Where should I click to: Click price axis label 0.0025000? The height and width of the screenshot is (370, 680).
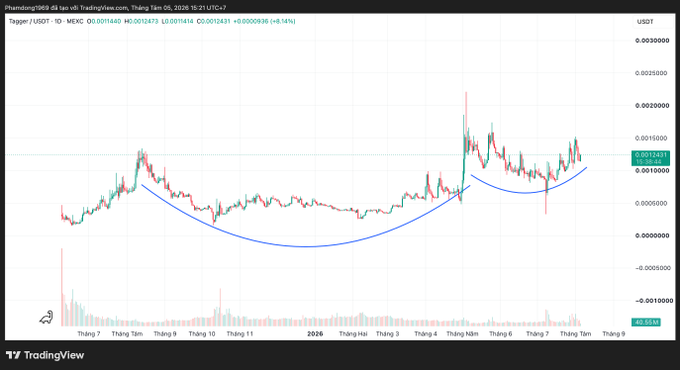click(x=651, y=73)
